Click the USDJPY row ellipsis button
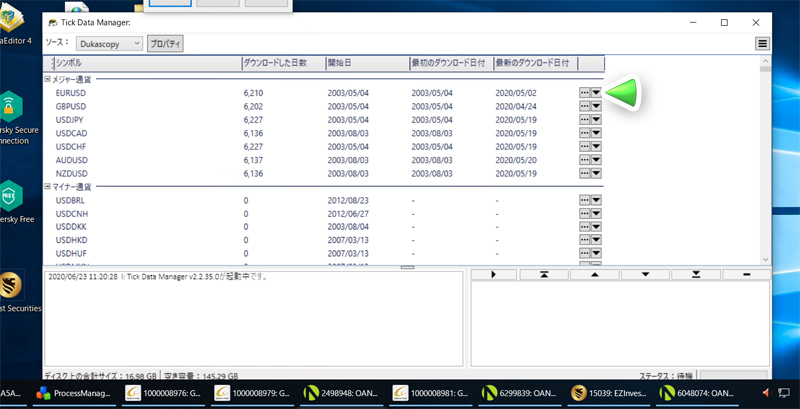 585,120
